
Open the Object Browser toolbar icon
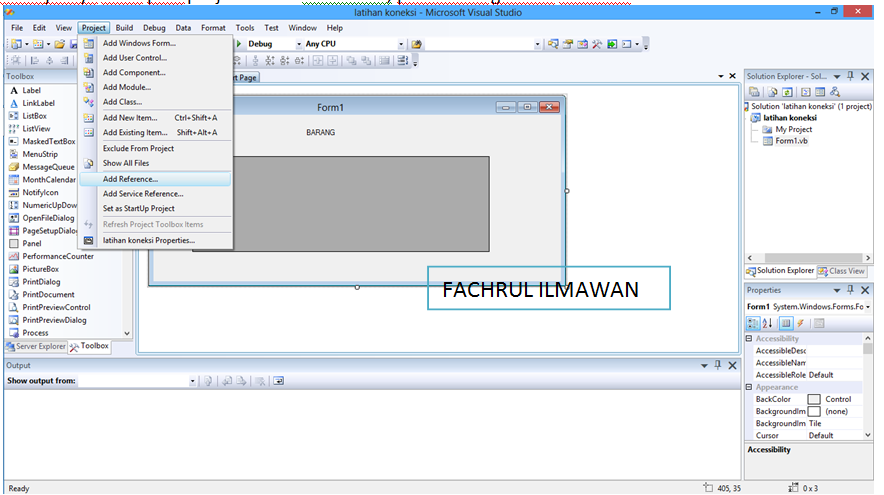(582, 44)
